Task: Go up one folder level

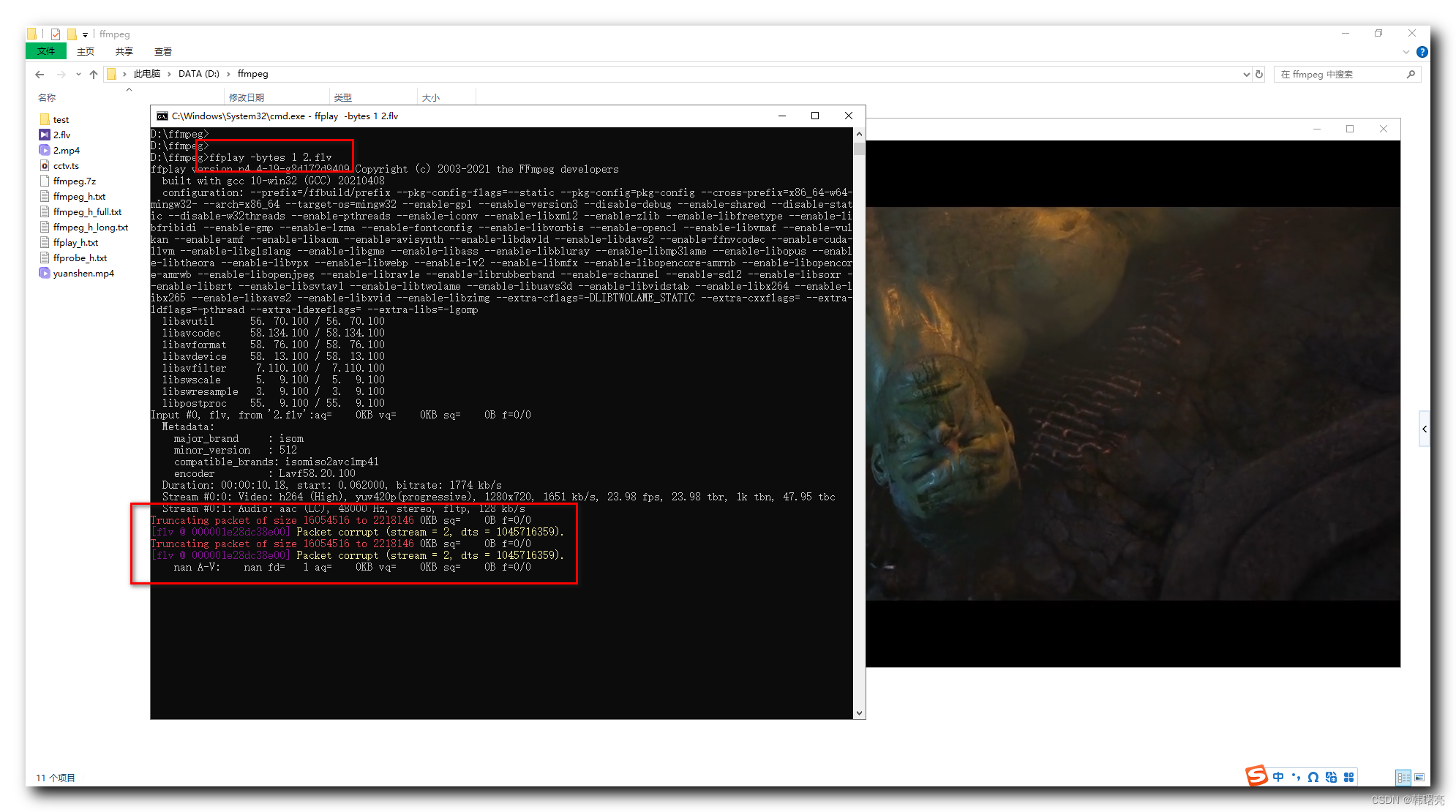Action: [x=93, y=74]
